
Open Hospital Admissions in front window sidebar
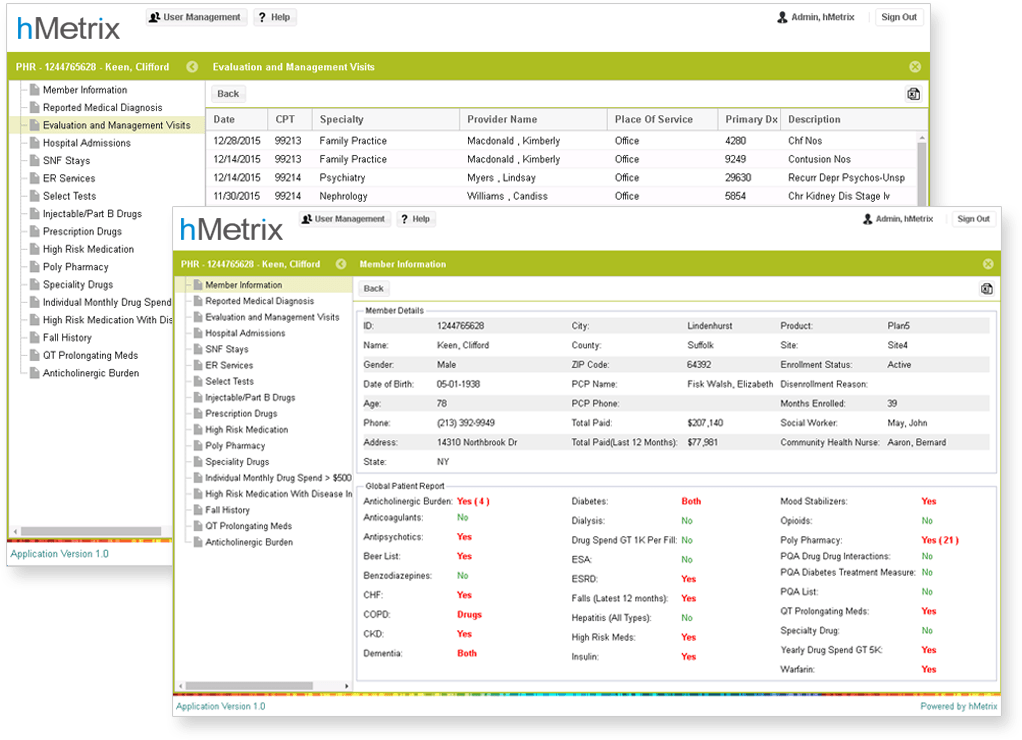click(245, 333)
